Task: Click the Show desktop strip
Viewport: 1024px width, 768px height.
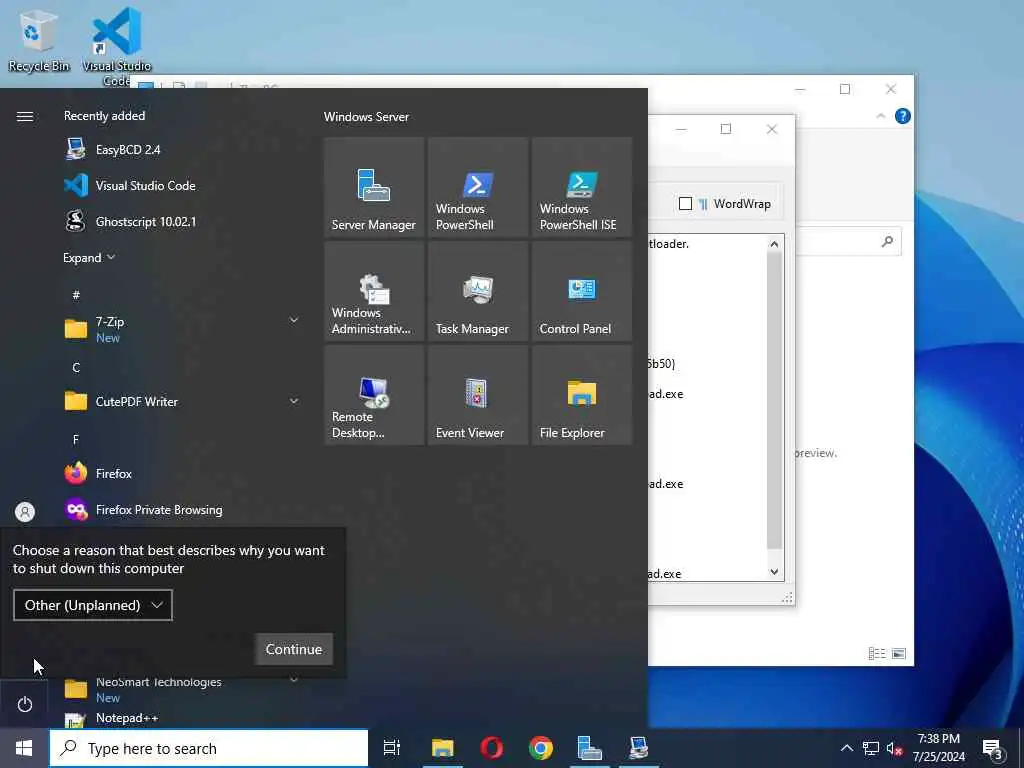Action: point(1021,748)
